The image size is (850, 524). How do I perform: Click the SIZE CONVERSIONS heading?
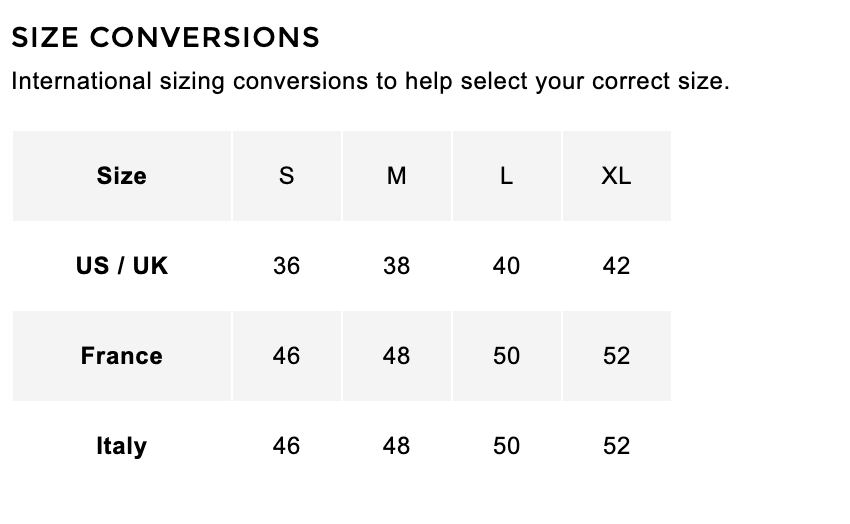(165, 38)
